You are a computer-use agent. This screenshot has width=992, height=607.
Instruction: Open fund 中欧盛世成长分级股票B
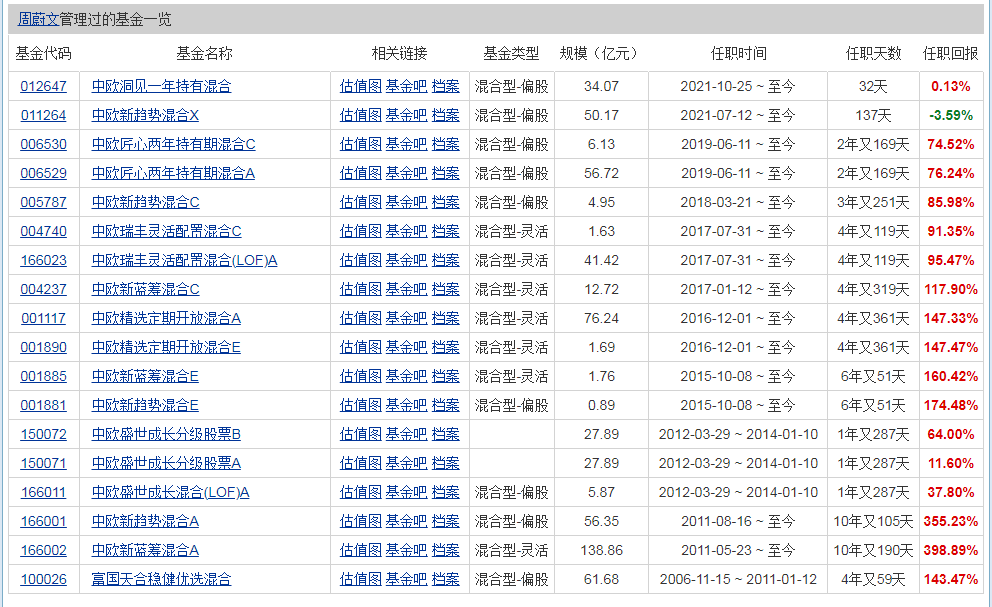coord(166,435)
